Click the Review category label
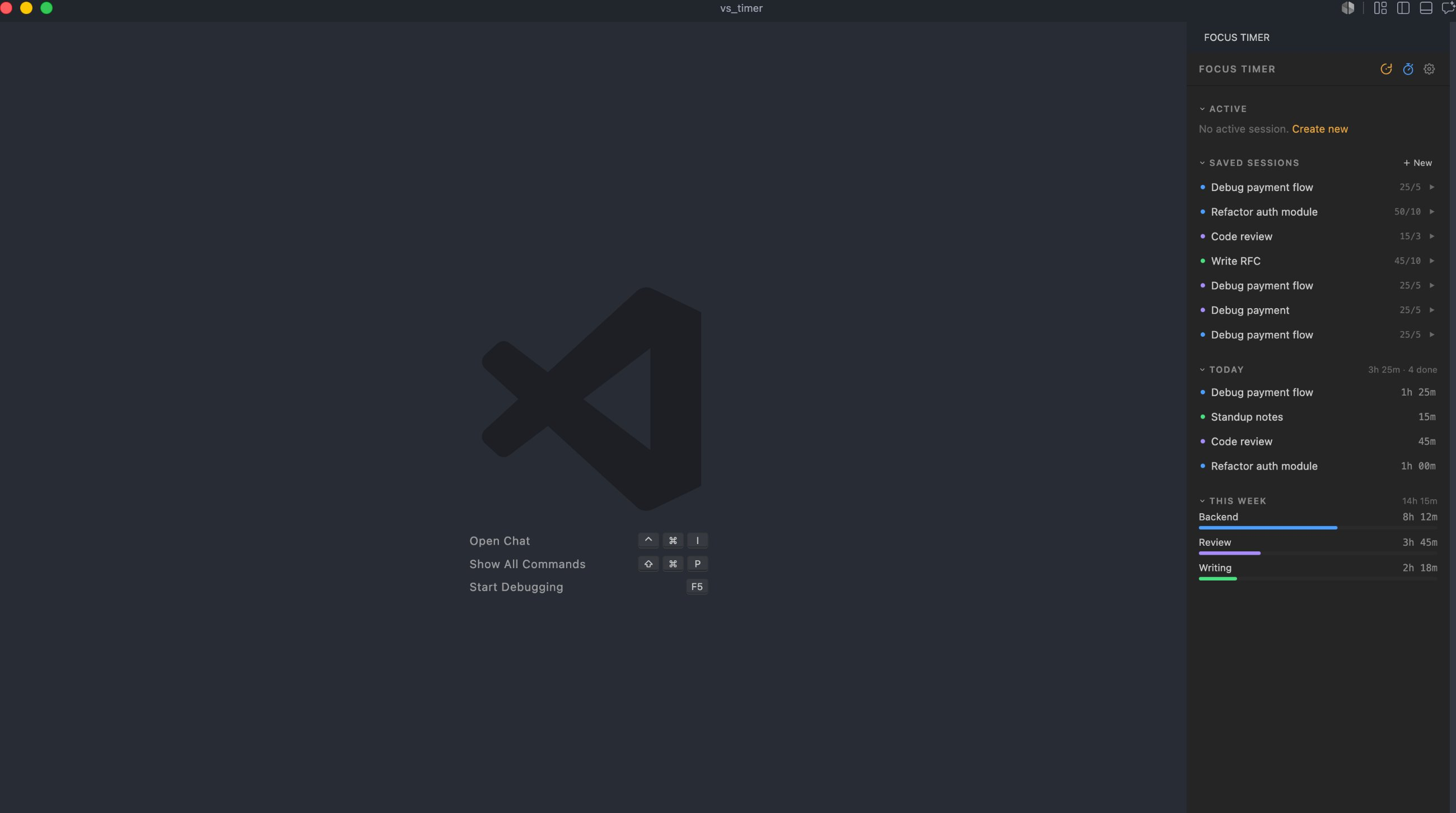Screen dimensions: 1456x813 (1215, 542)
